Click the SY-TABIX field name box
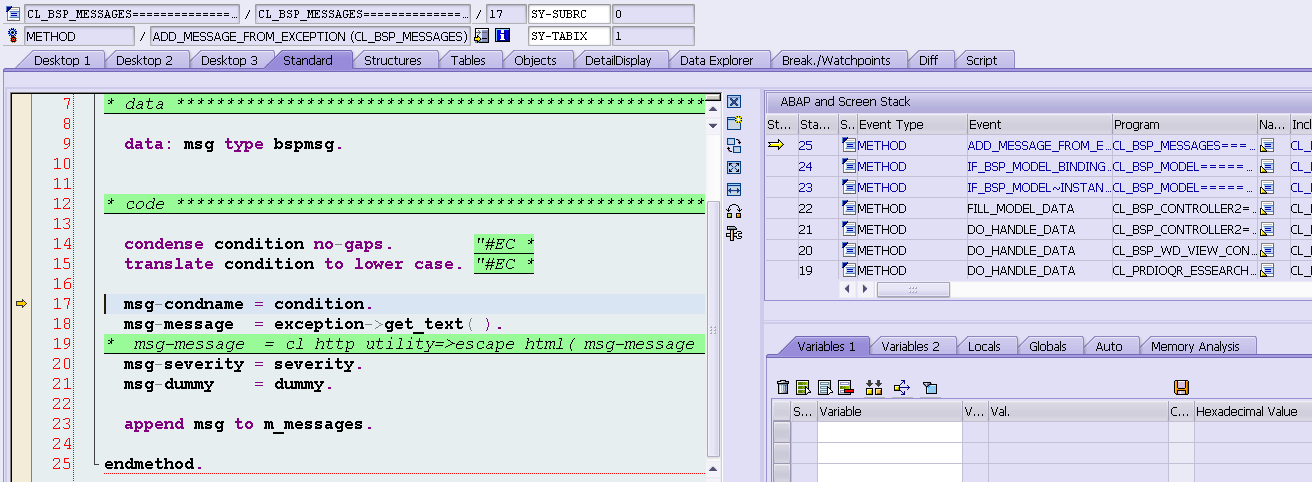The height and width of the screenshot is (482, 1312). tap(568, 36)
